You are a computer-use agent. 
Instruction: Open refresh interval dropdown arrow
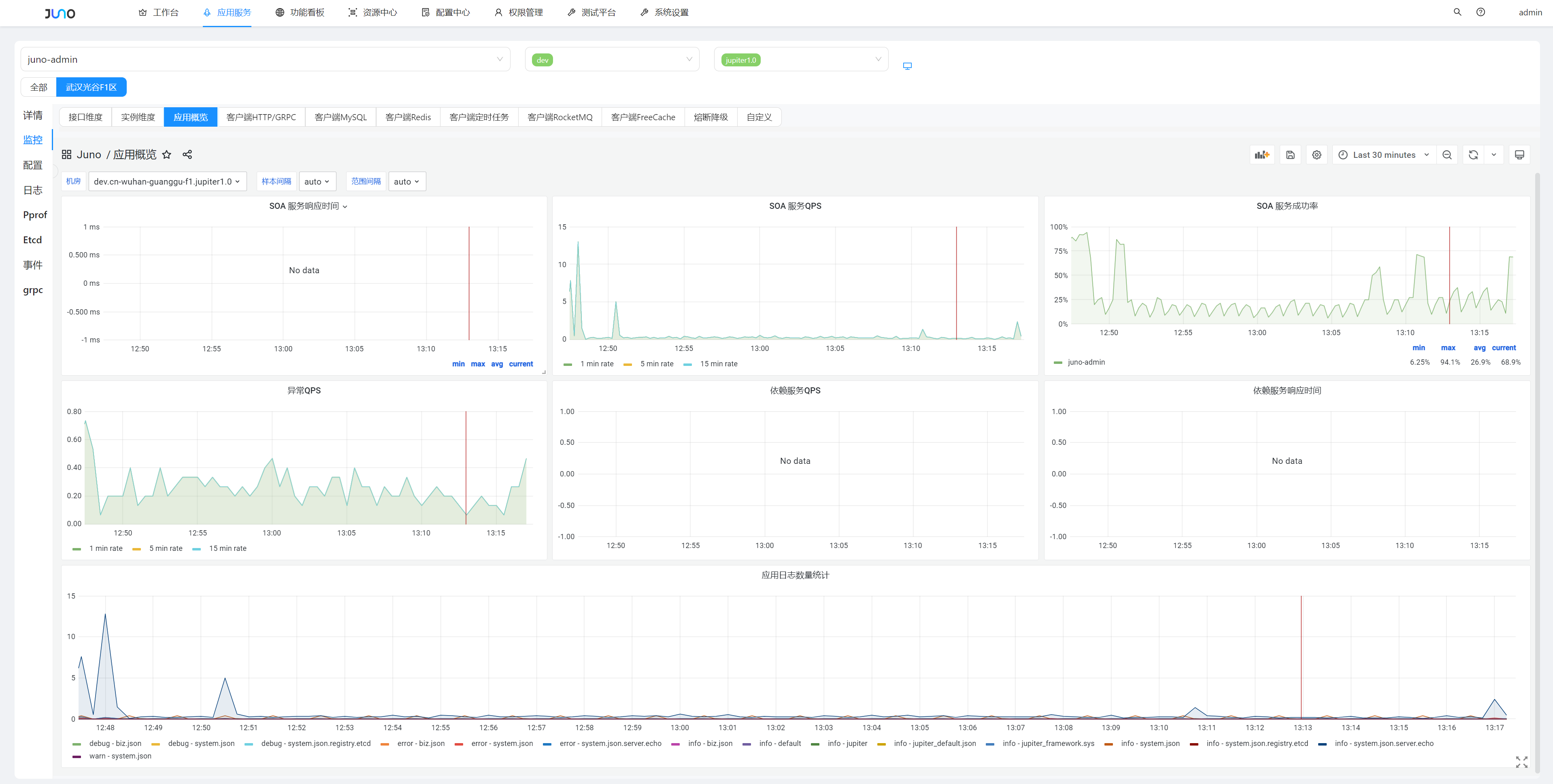click(x=1494, y=155)
